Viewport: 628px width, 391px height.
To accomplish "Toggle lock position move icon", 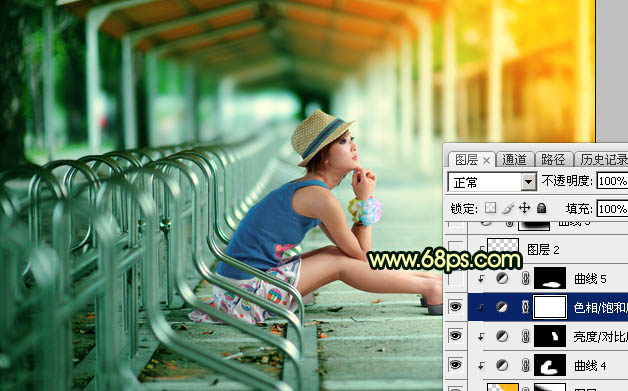I will [524, 208].
